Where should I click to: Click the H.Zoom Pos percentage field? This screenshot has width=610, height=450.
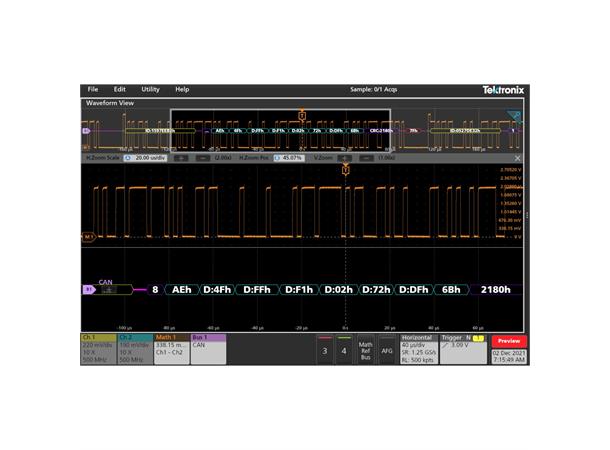[x=291, y=158]
